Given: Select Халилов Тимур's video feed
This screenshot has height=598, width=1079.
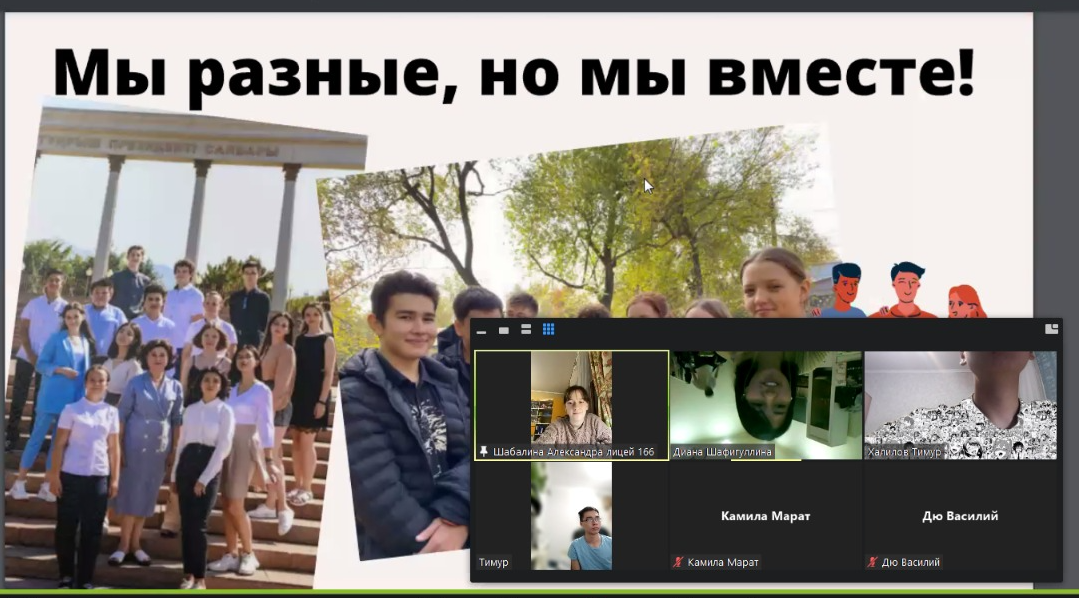Looking at the screenshot, I should pos(960,396).
